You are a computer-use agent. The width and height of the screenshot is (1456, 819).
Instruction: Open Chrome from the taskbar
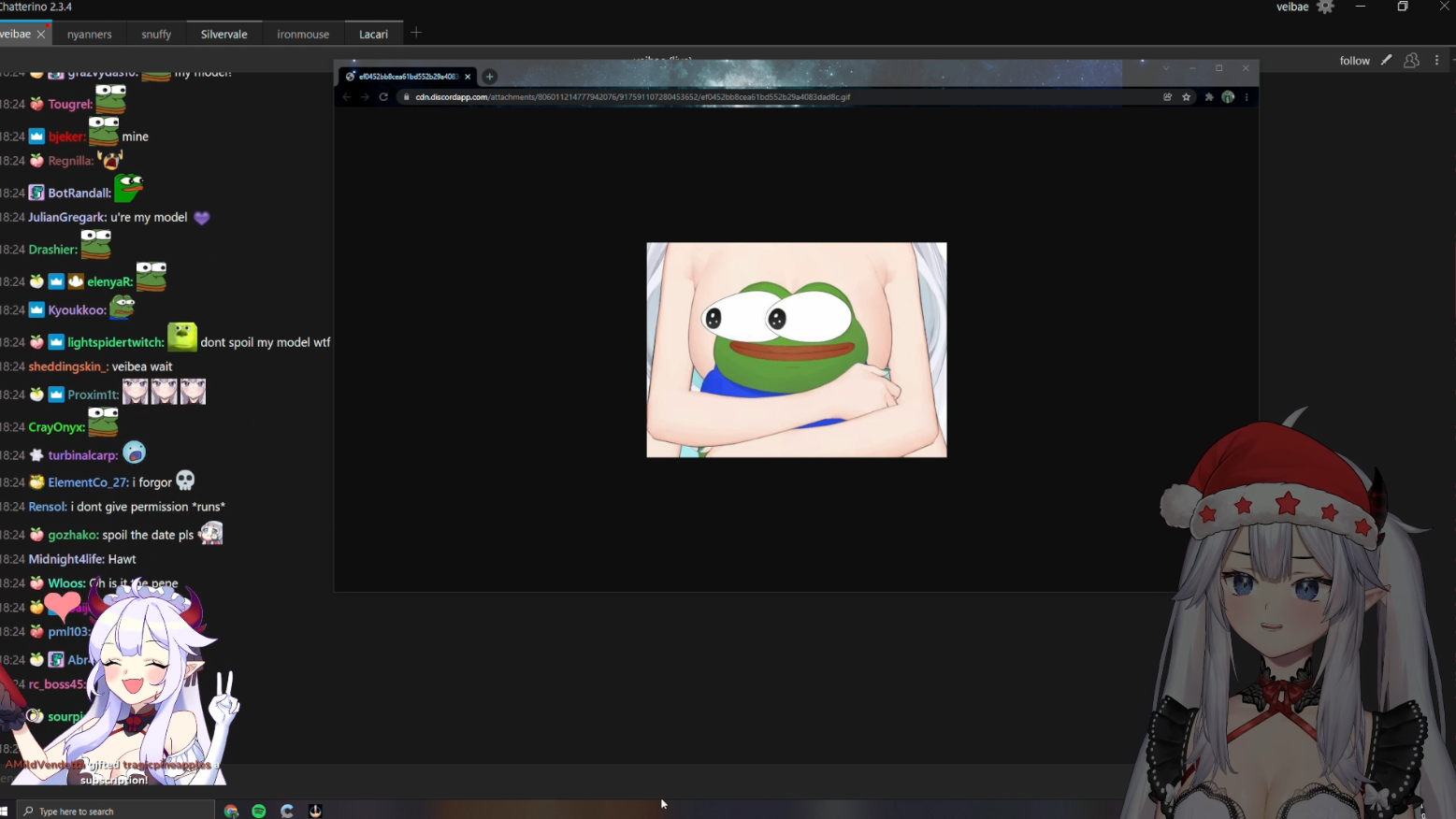[231, 811]
